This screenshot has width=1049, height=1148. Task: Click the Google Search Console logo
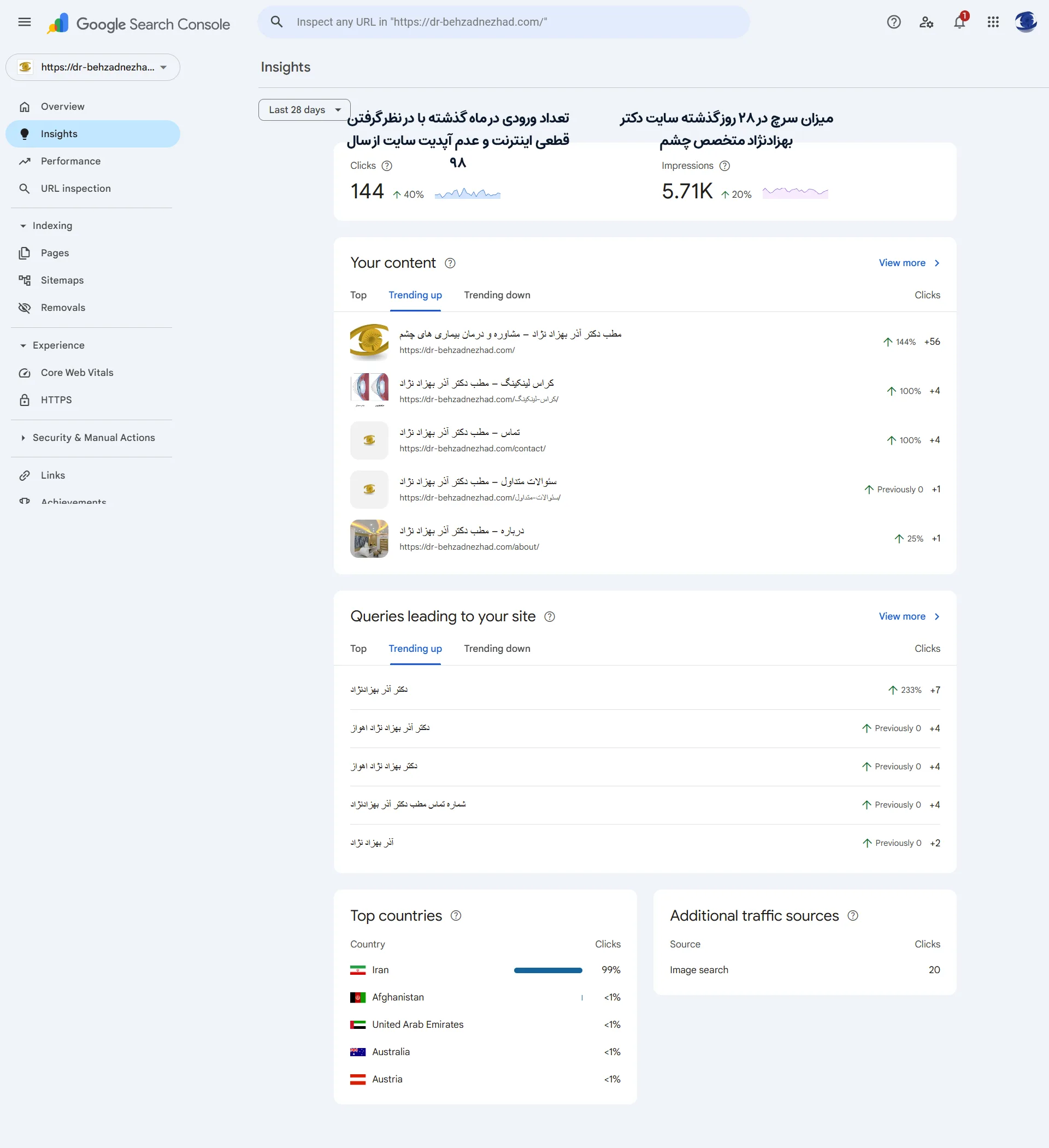coord(138,23)
